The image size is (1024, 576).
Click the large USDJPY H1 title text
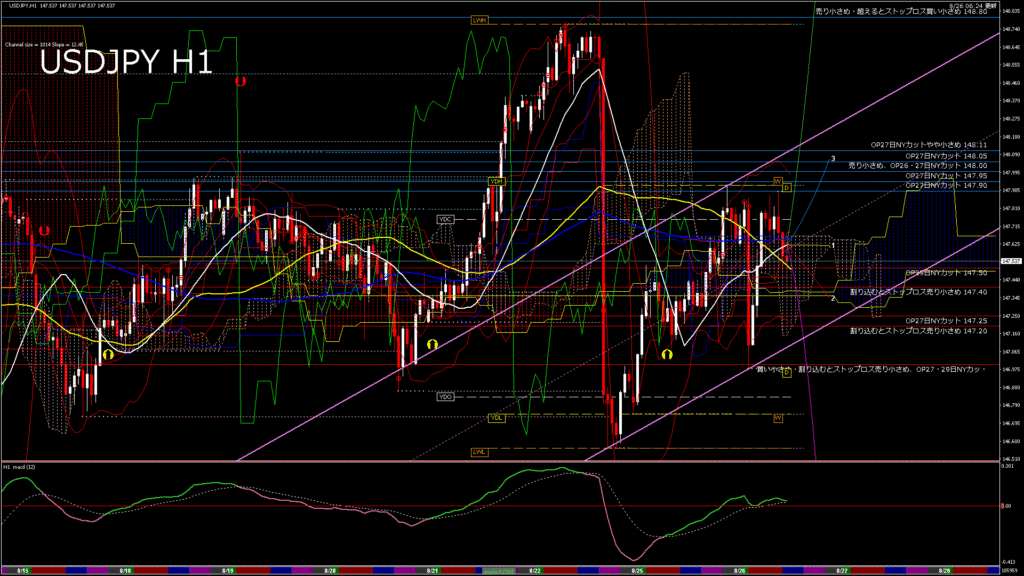click(x=125, y=62)
